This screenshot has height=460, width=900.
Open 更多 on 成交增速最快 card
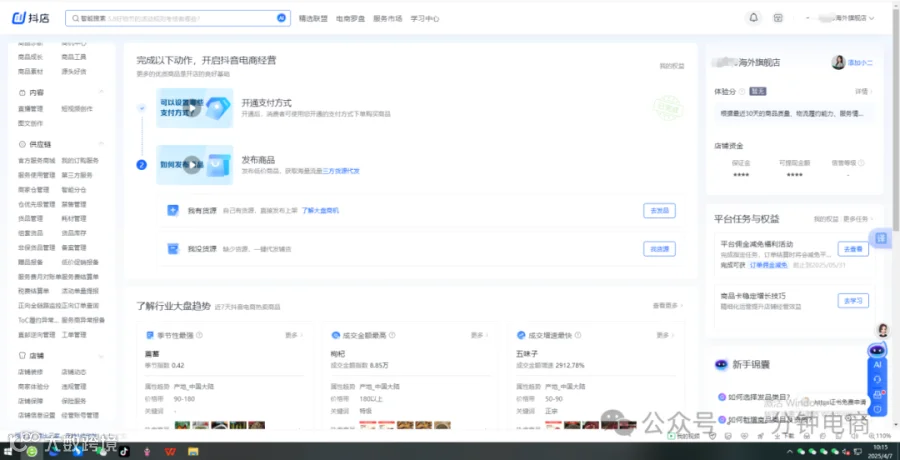(665, 335)
